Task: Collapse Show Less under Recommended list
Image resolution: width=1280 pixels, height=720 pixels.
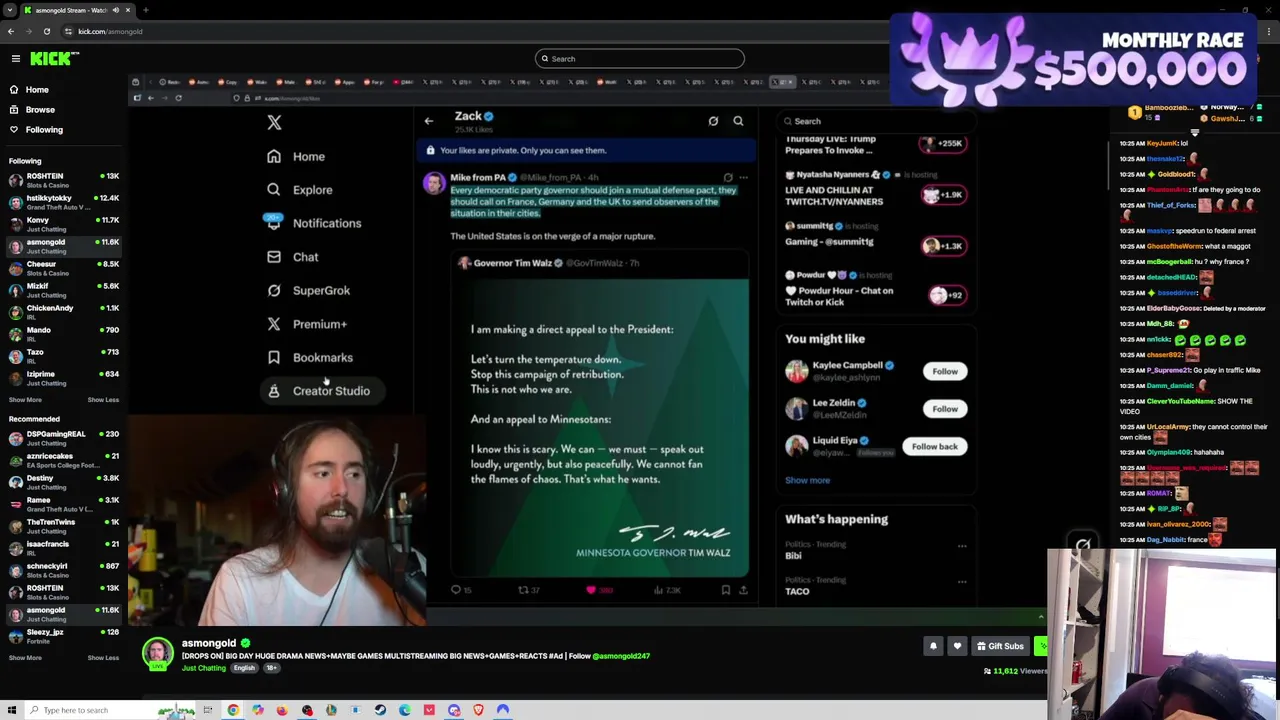Action: [103, 658]
